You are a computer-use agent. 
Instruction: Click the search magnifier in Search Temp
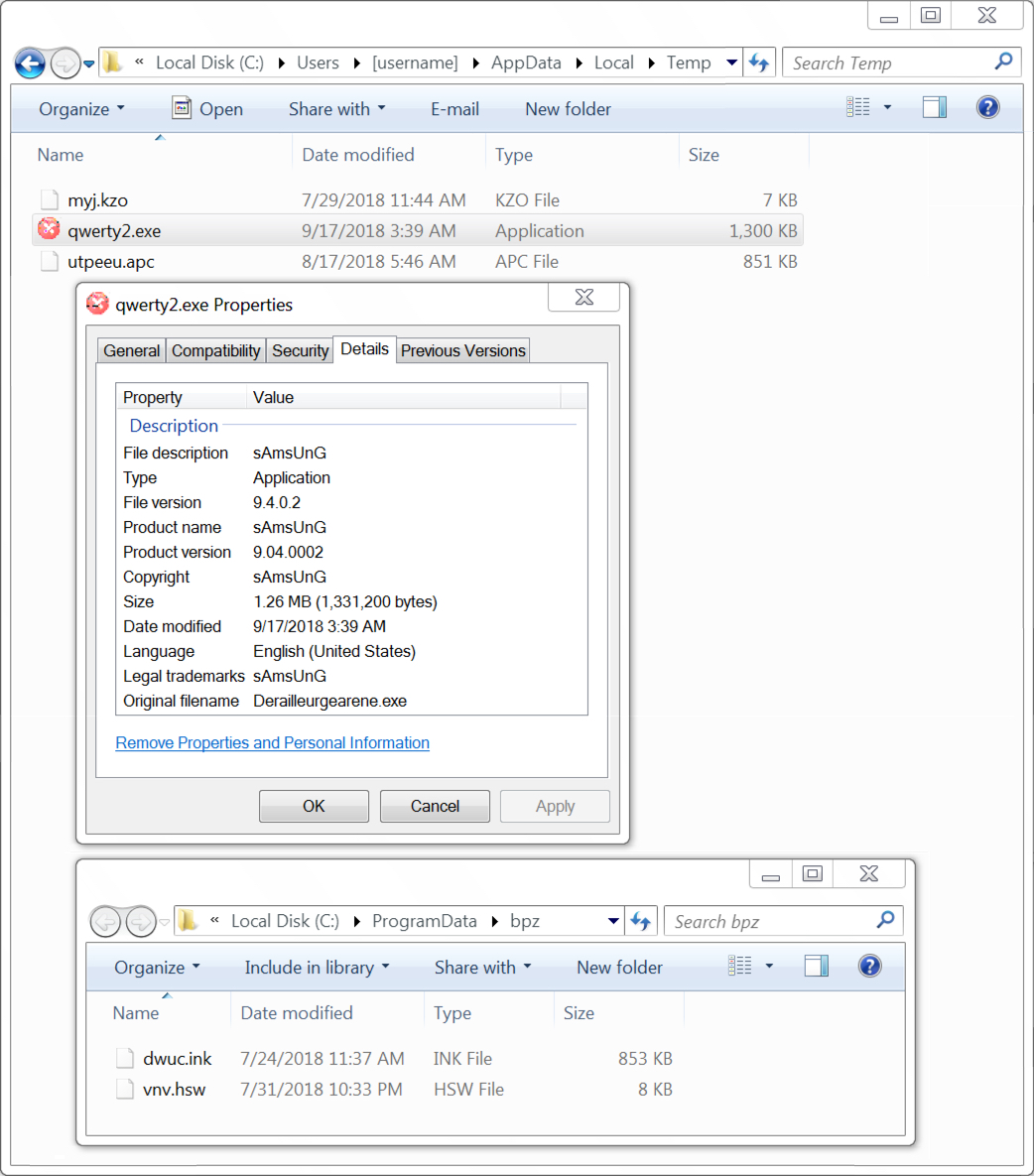1003,62
